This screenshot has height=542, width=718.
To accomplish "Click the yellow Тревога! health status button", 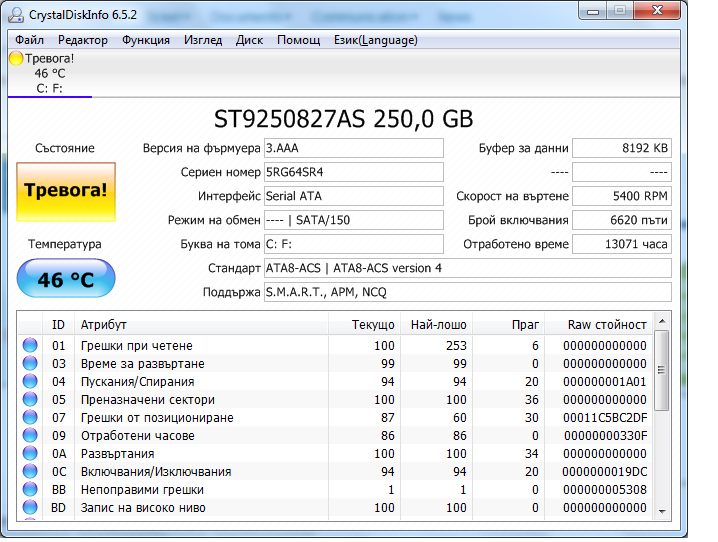I will point(66,192).
